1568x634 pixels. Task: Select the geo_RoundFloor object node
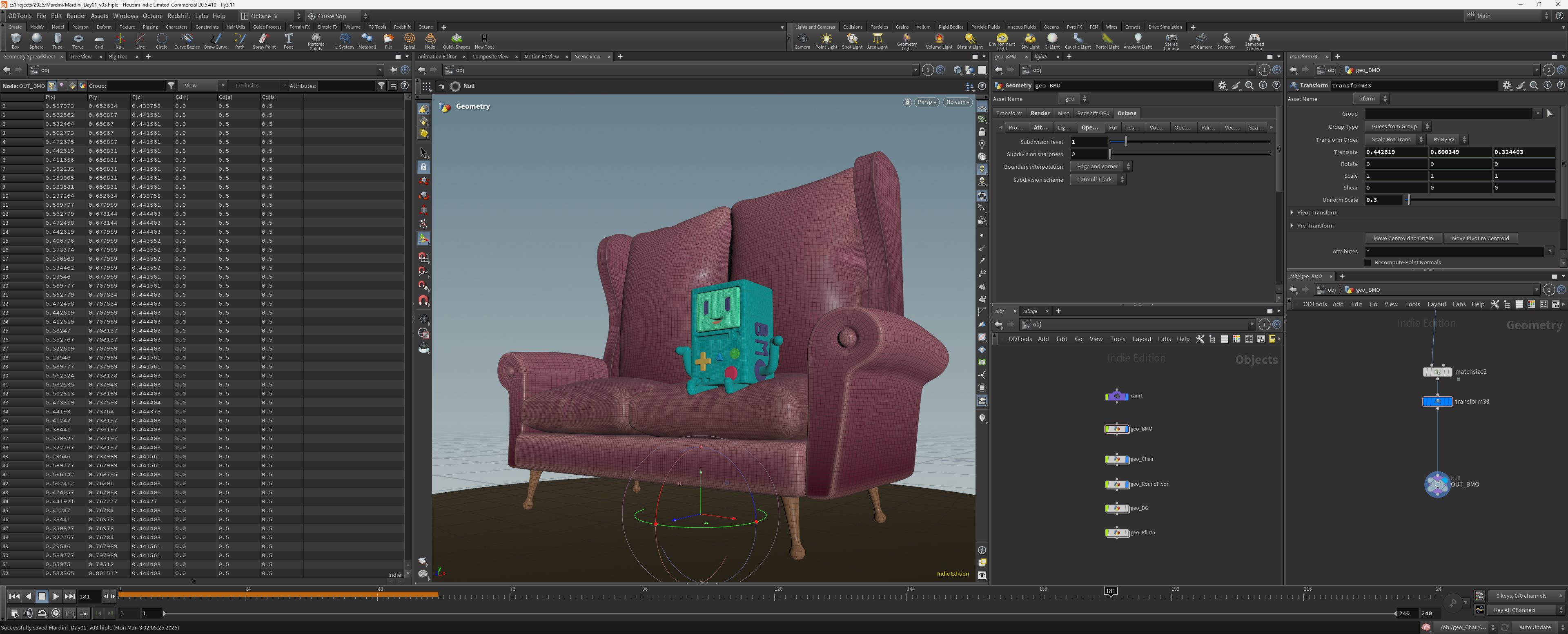coord(1116,484)
